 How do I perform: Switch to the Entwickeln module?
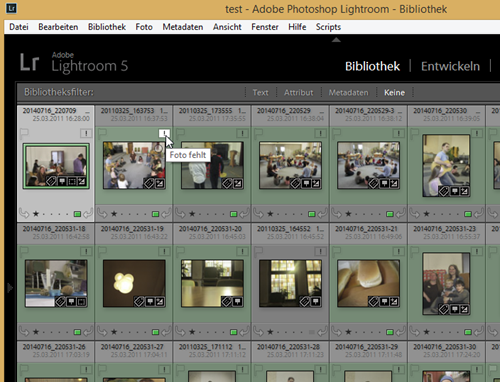(450, 66)
